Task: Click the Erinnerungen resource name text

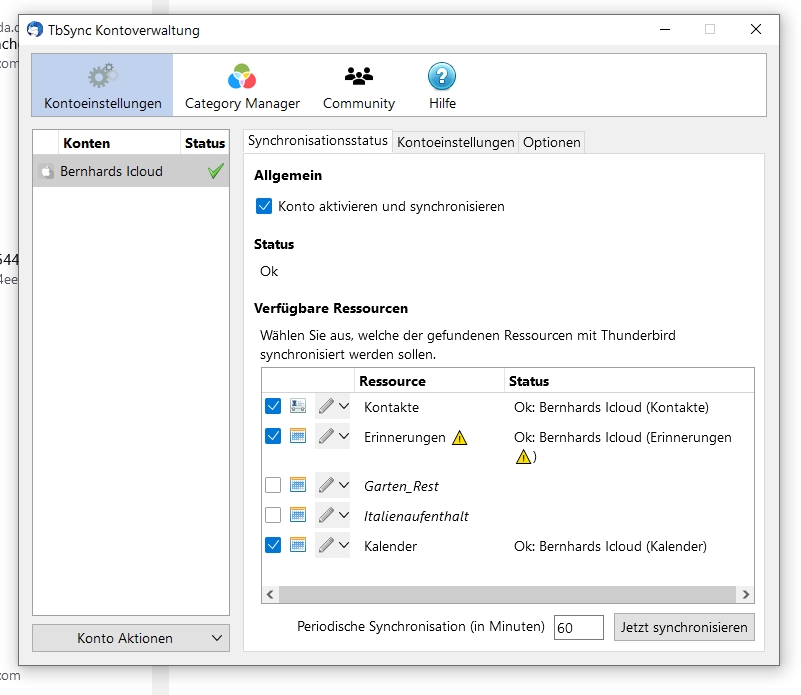Action: point(405,437)
